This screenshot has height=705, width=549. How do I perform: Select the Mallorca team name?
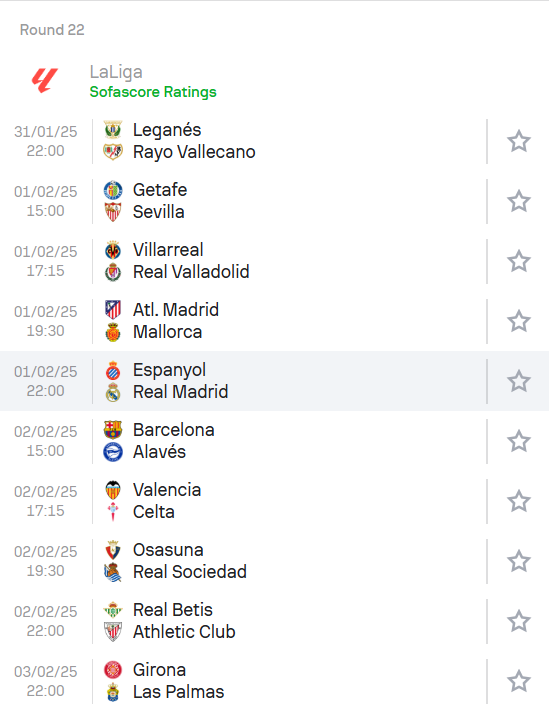(168, 332)
